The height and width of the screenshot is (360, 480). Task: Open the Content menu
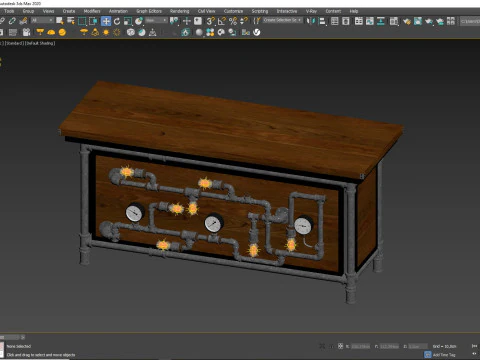[x=333, y=11]
